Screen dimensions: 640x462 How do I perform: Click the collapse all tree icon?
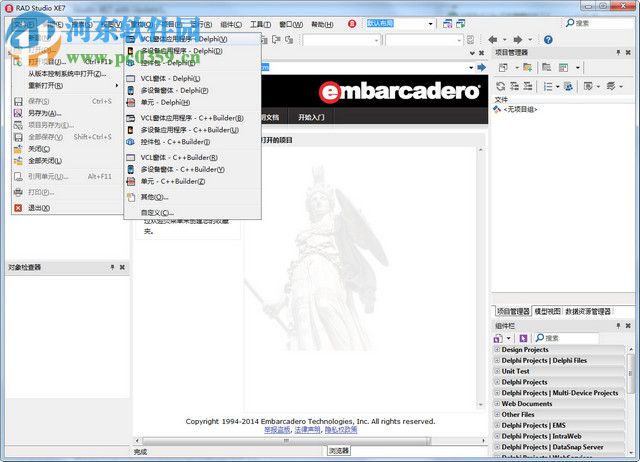click(528, 86)
